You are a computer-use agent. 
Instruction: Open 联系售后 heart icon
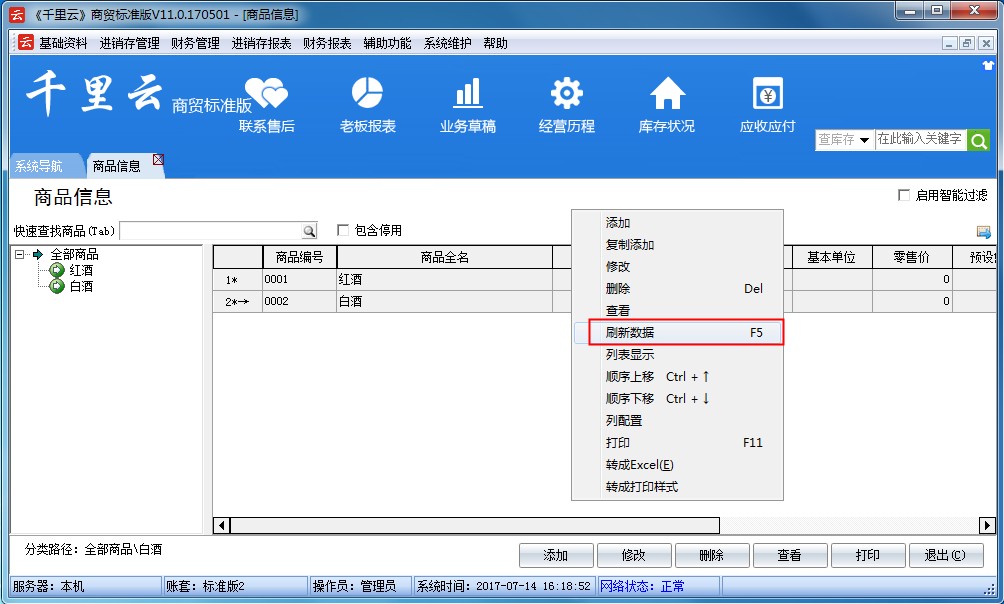pyautogui.click(x=266, y=95)
